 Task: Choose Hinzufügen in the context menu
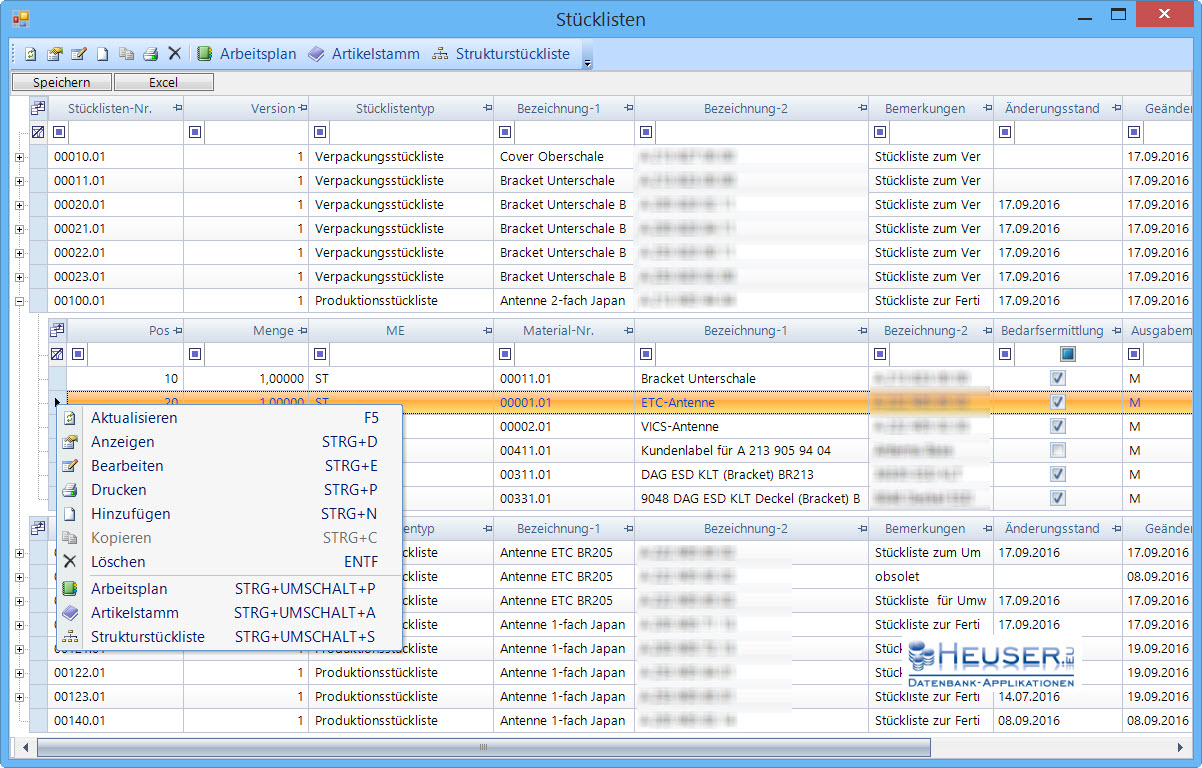point(229,514)
